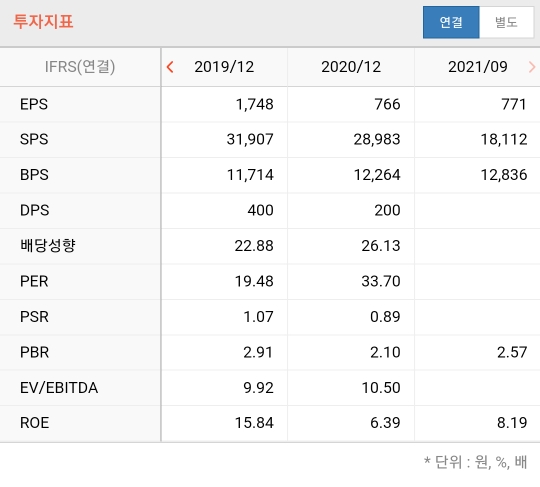
Task: Select SPS value 28,983
Action: coord(377,140)
